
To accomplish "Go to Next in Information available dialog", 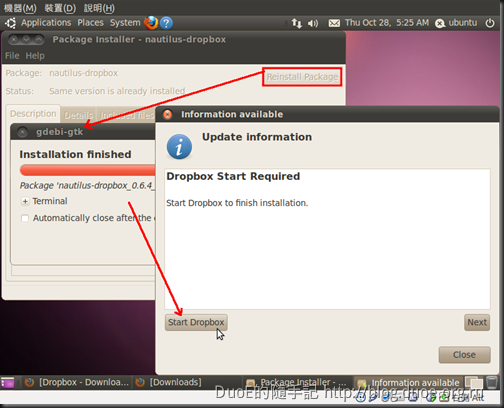I will coord(477,322).
